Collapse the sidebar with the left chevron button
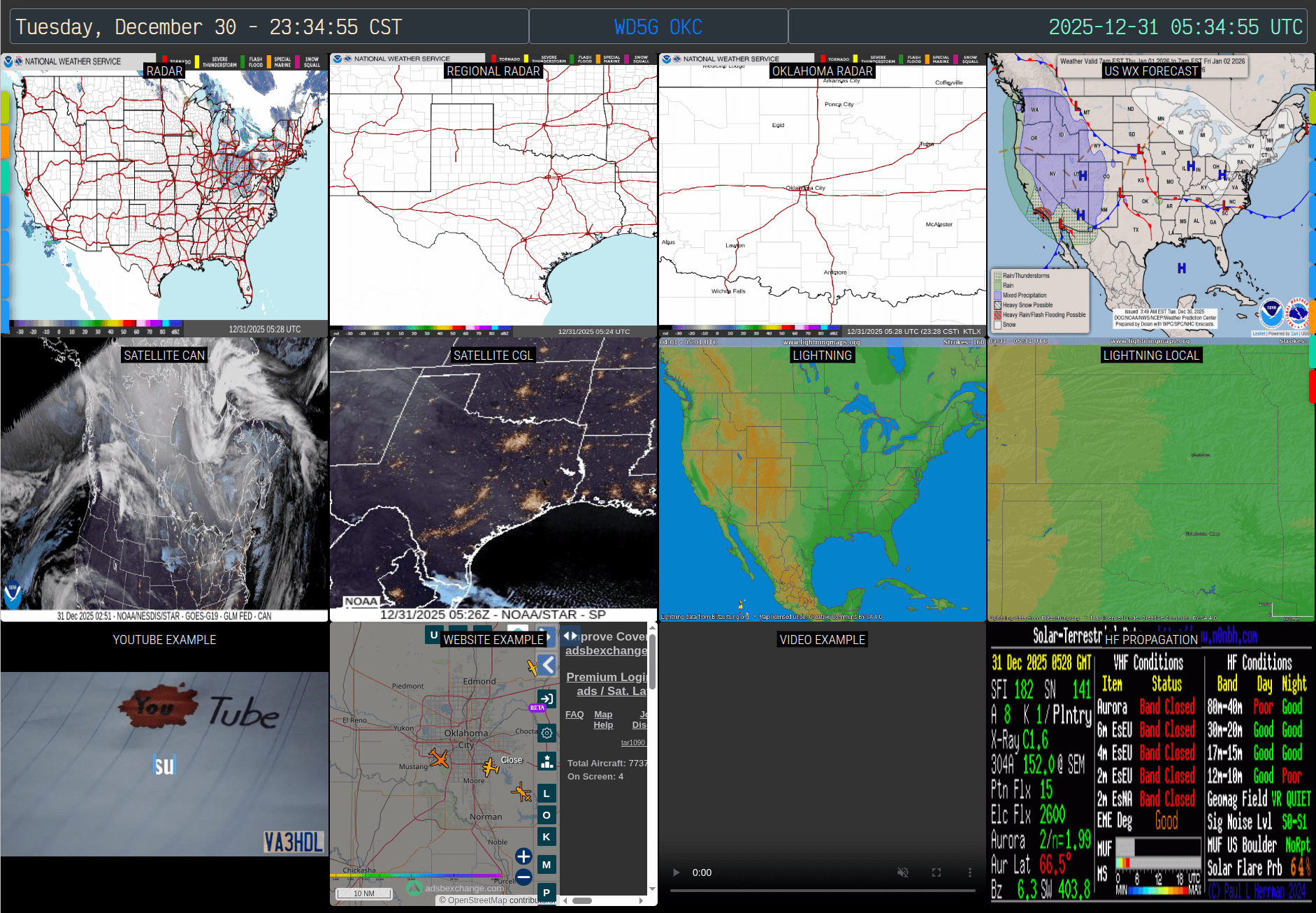Screen dimensions: 1316x913 click(x=548, y=665)
